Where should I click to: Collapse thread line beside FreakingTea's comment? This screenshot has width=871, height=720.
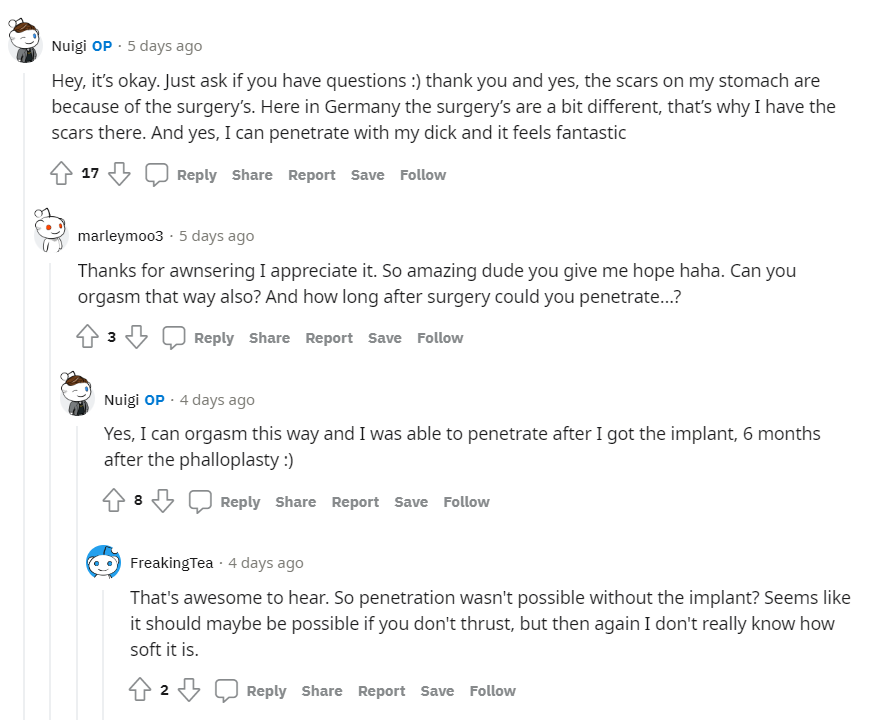click(103, 640)
